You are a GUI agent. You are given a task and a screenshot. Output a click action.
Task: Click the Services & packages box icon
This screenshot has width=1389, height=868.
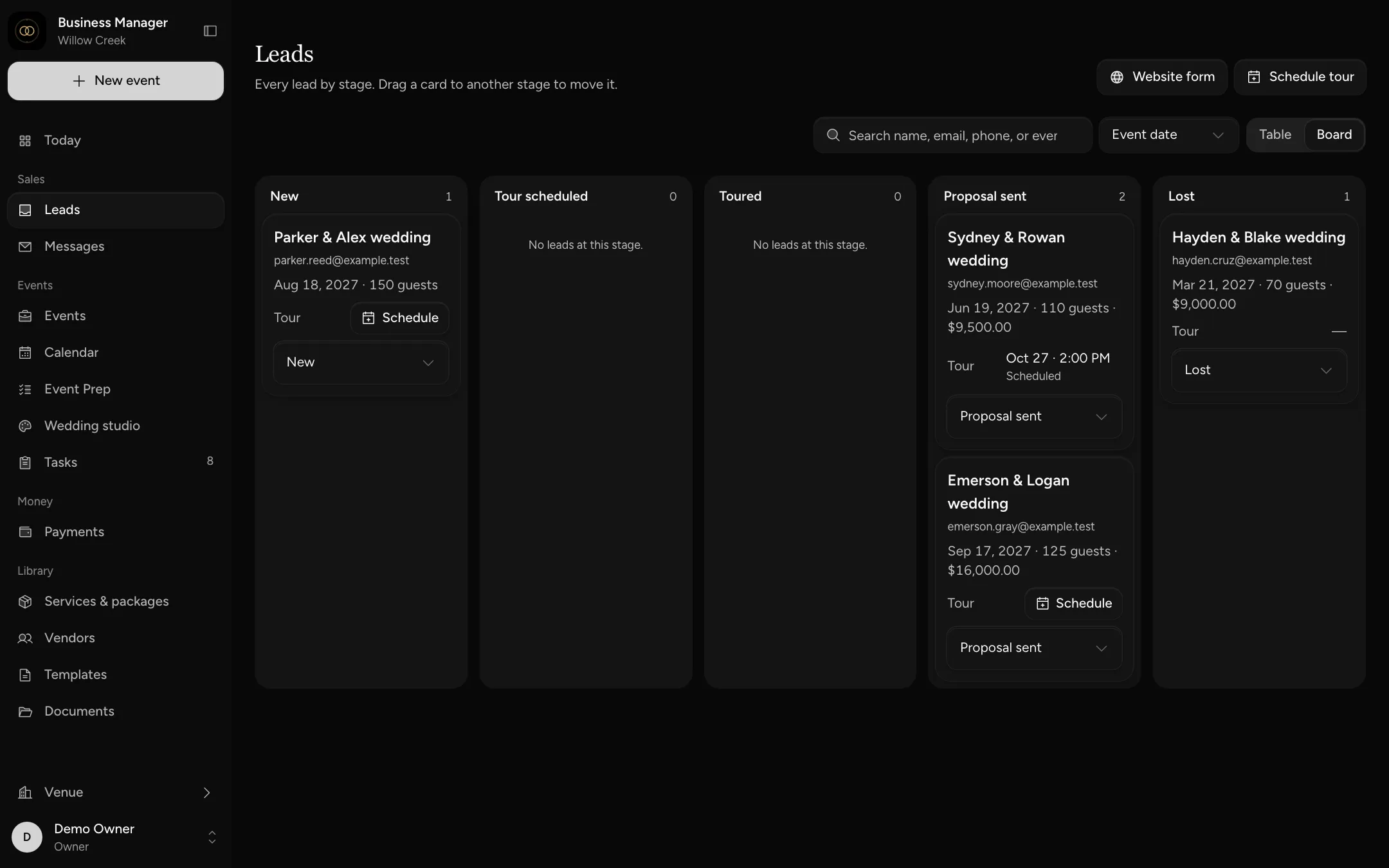coord(25,602)
